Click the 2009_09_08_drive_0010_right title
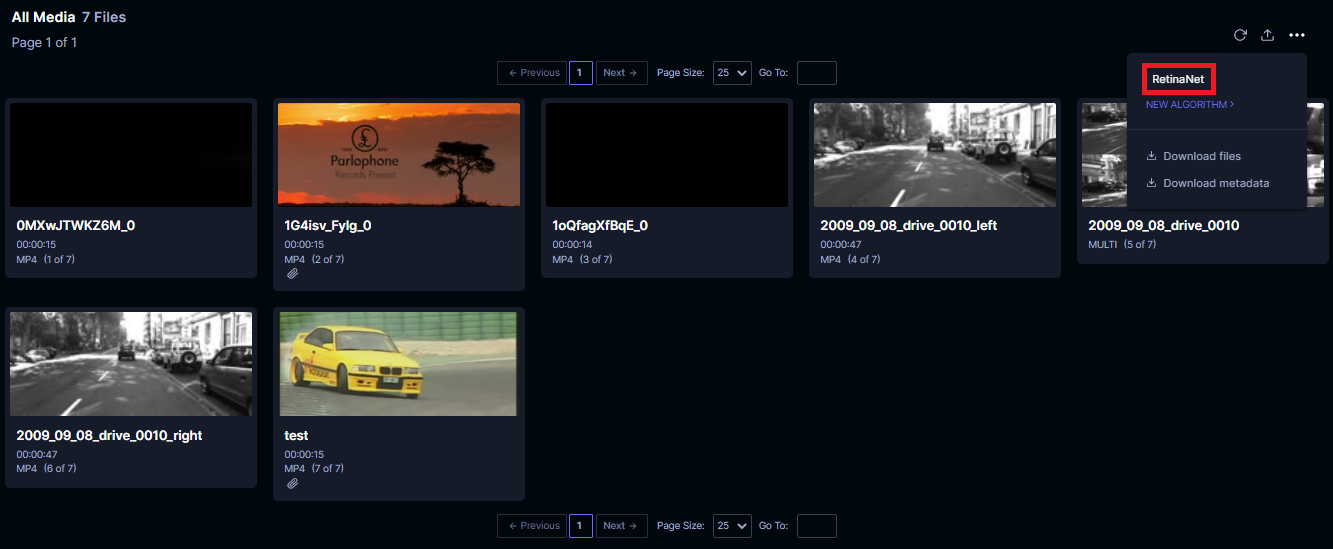1333x549 pixels. click(x=110, y=435)
